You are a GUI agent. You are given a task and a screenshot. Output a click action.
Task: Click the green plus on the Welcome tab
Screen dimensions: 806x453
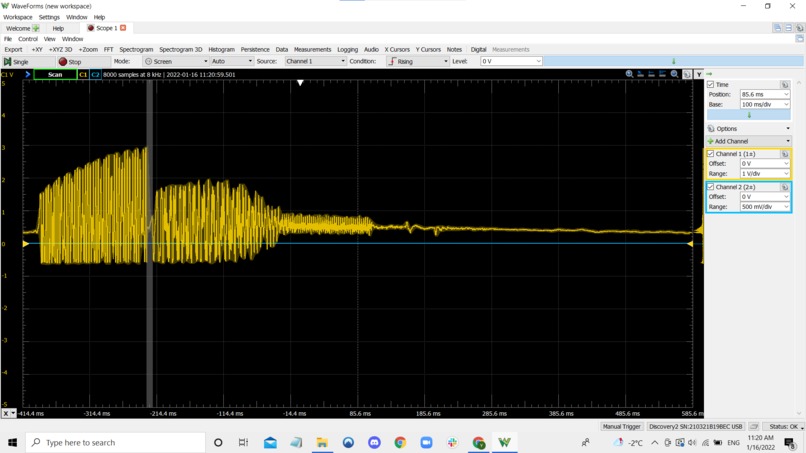[36, 28]
